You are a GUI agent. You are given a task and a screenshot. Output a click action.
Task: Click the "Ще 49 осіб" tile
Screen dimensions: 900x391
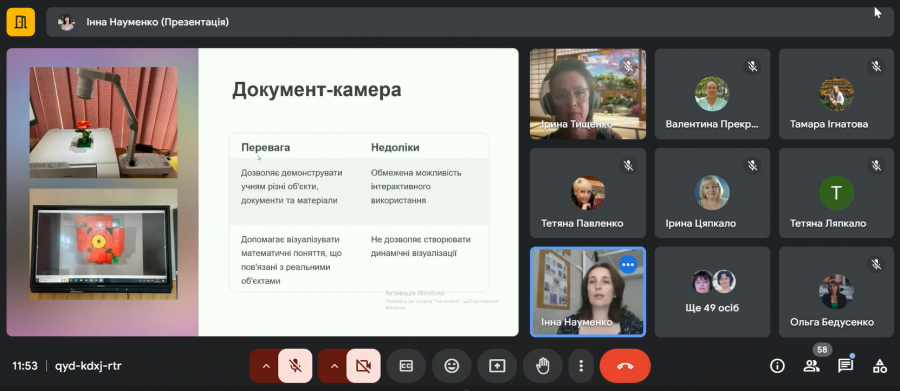pos(712,292)
